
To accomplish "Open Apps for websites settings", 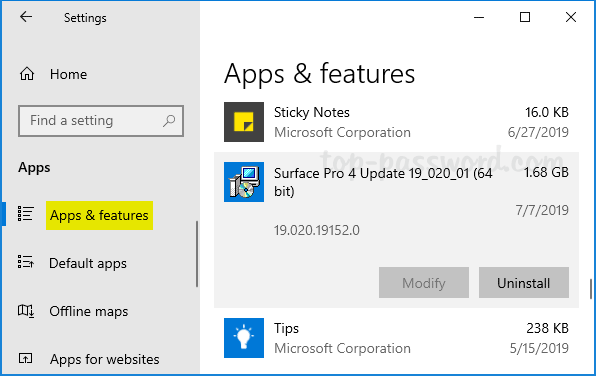I will (x=105, y=359).
